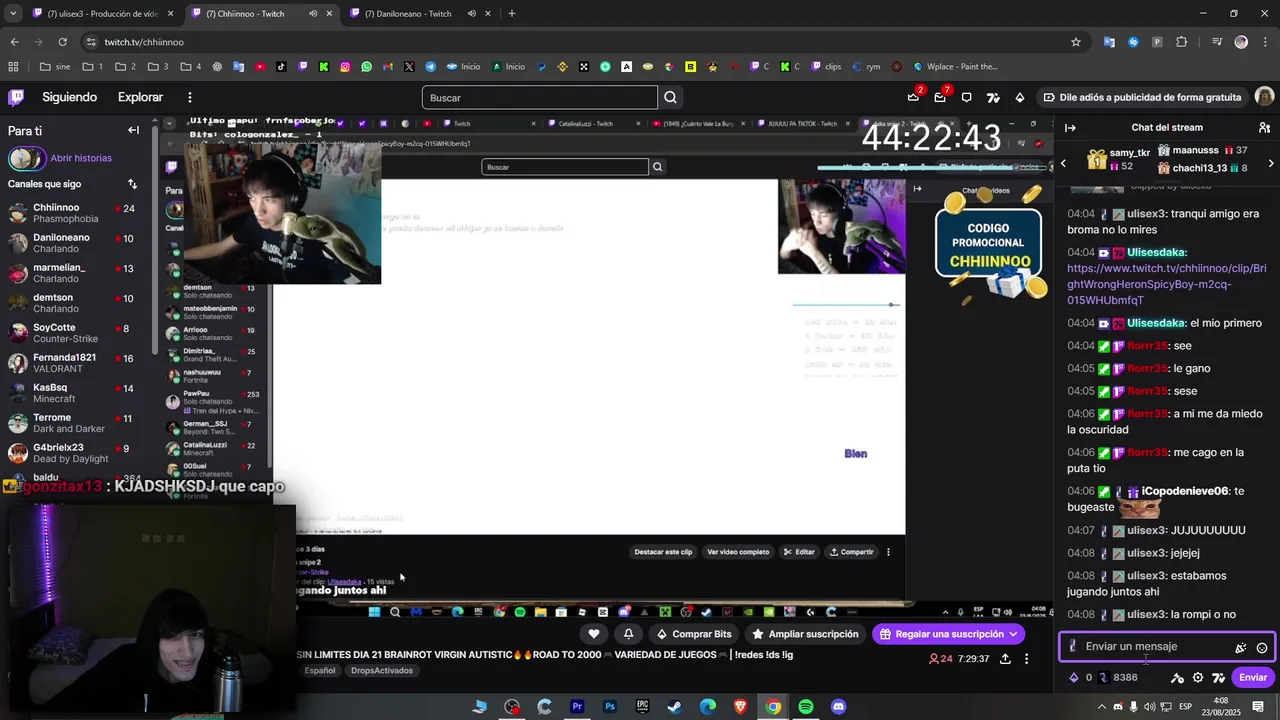This screenshot has width=1280, height=720.
Task: Open Photoshop from the taskbar
Action: pyautogui.click(x=610, y=707)
